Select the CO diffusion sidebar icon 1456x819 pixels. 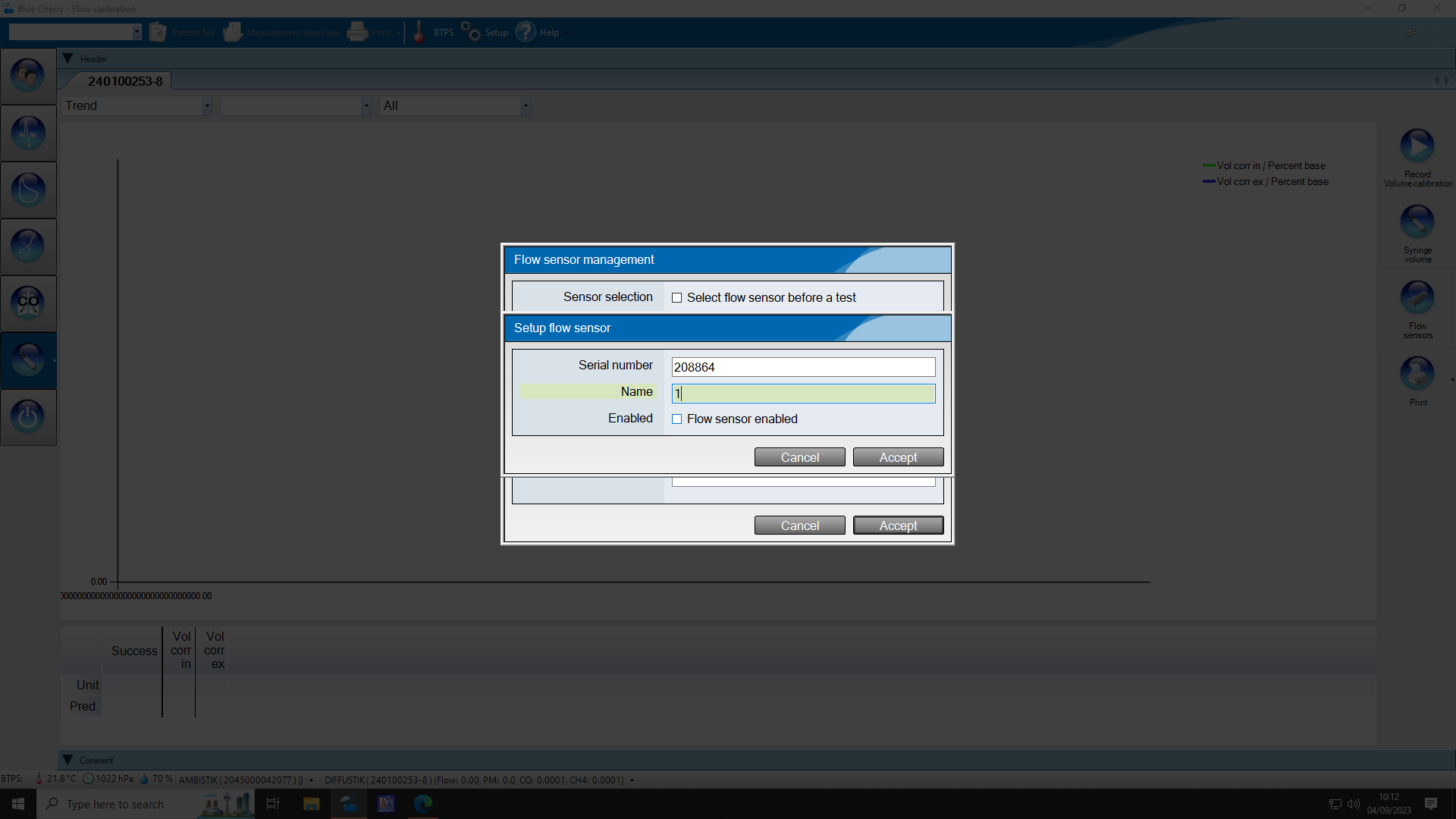coord(28,303)
